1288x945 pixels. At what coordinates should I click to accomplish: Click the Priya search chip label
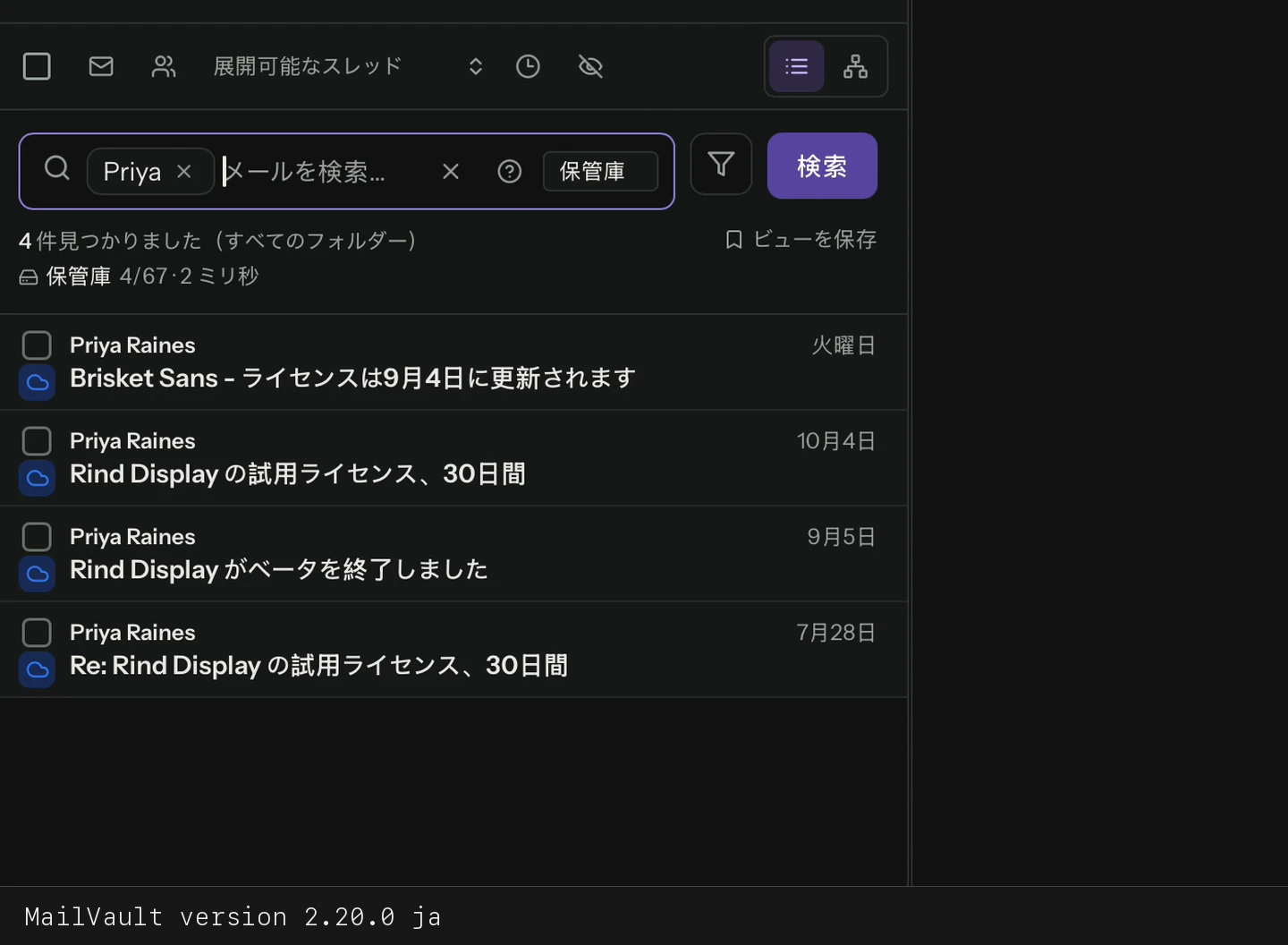pos(132,171)
